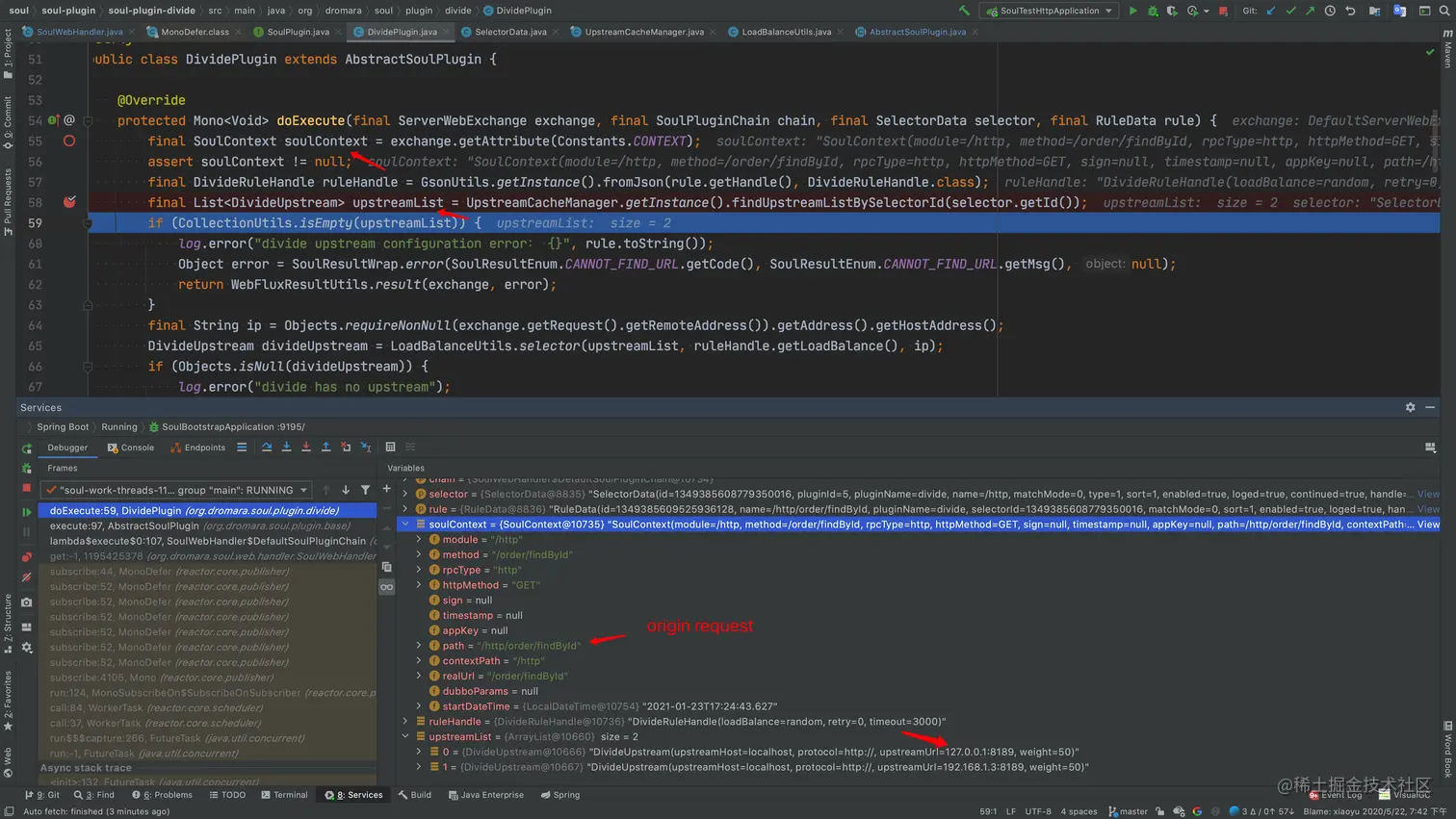Open the Translate icon in the top toolbar
Image resolution: width=1456 pixels, height=819 pixels.
[x=1400, y=11]
